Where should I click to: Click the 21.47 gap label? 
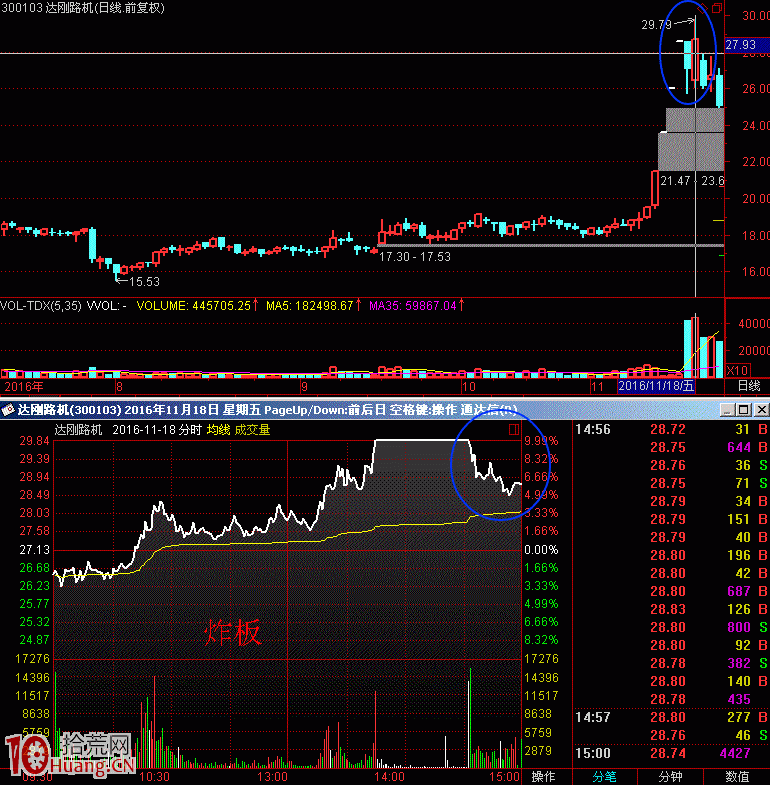pos(675,181)
